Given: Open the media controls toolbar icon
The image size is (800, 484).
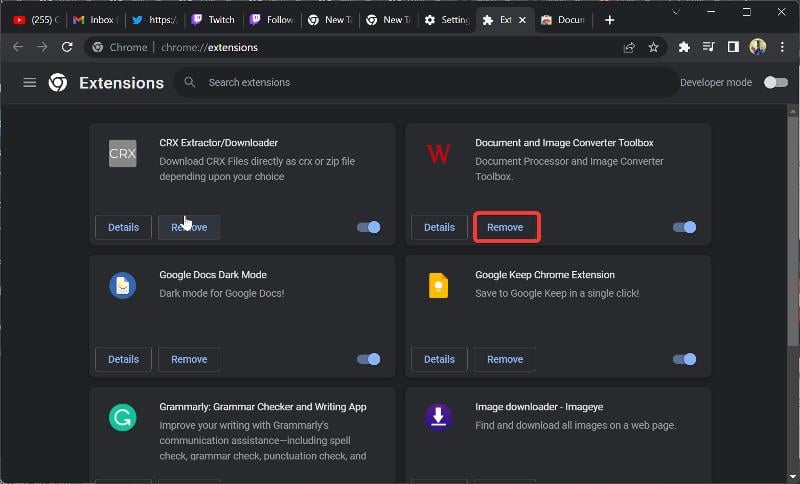Looking at the screenshot, I should (x=709, y=47).
